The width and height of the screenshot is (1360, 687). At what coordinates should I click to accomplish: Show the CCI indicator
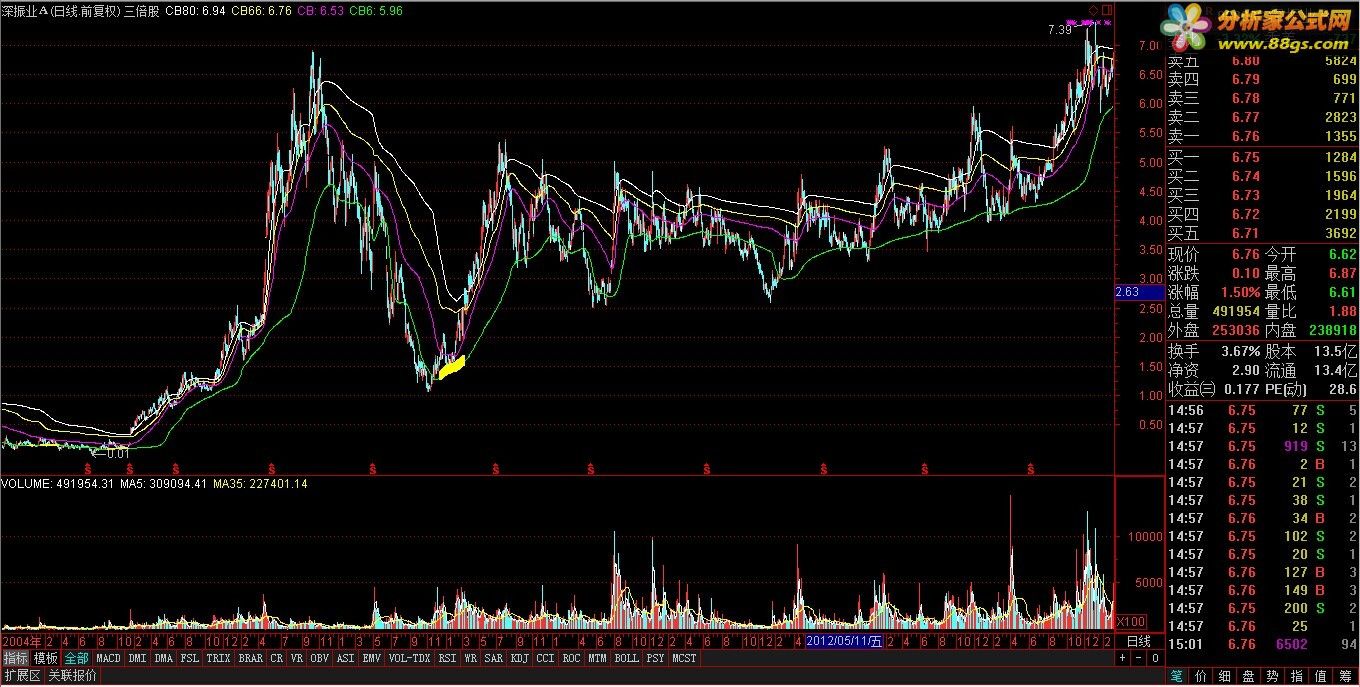point(545,658)
